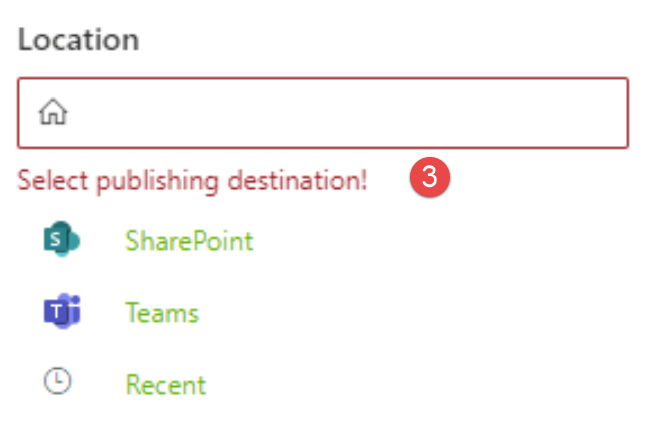This screenshot has width=650, height=422.
Task: Browse Teams channels via purple T icon
Action: click(x=61, y=313)
